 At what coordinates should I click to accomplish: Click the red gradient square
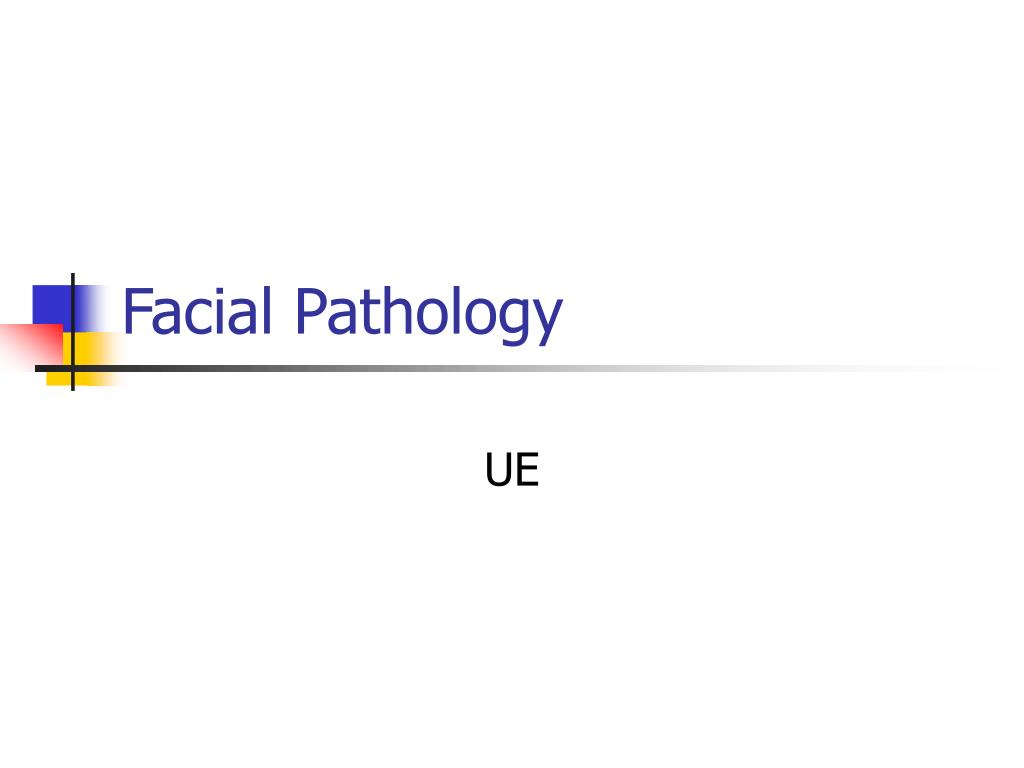coord(31,346)
